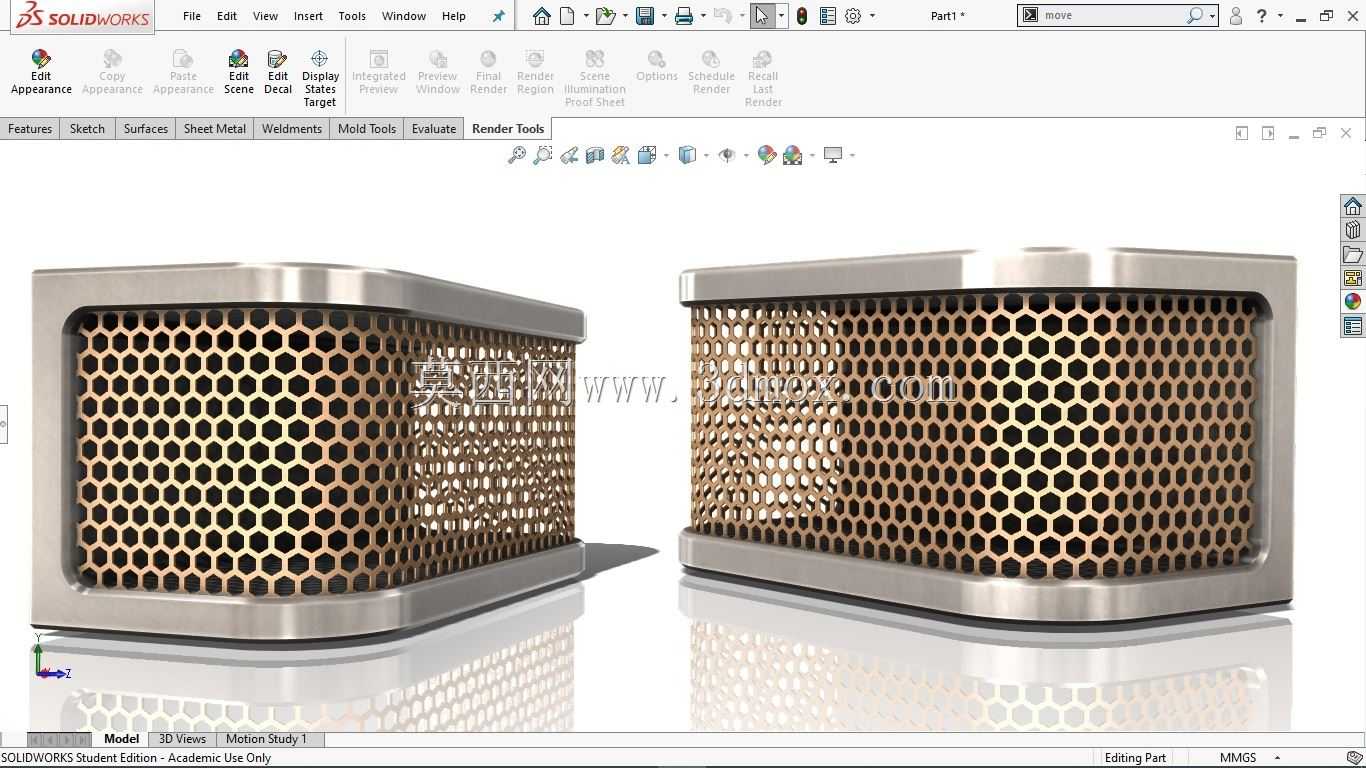This screenshot has height=768, width=1366.
Task: Click the Edit Scene icon
Action: pyautogui.click(x=238, y=72)
